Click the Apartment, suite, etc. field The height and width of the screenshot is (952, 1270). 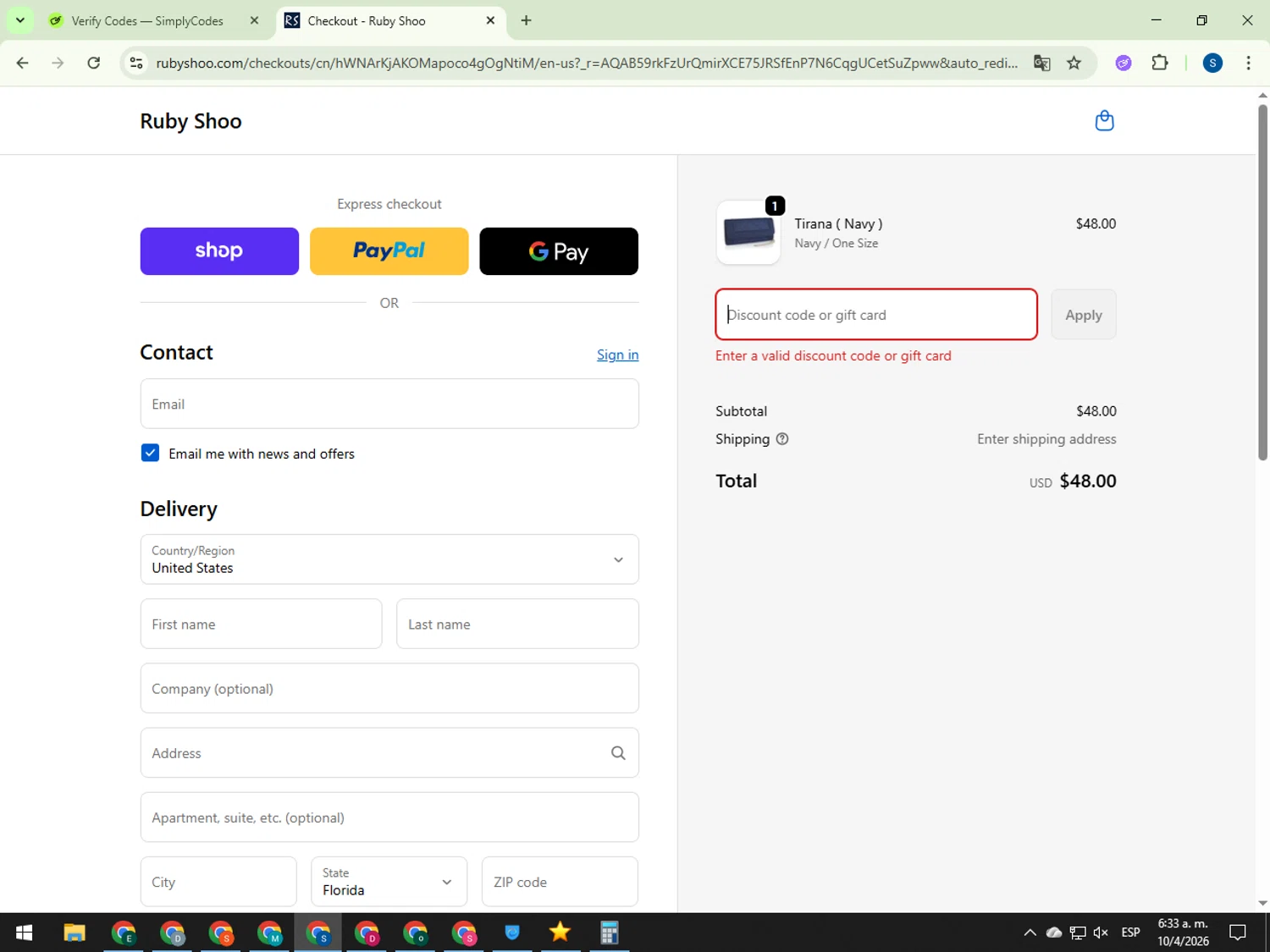389,817
